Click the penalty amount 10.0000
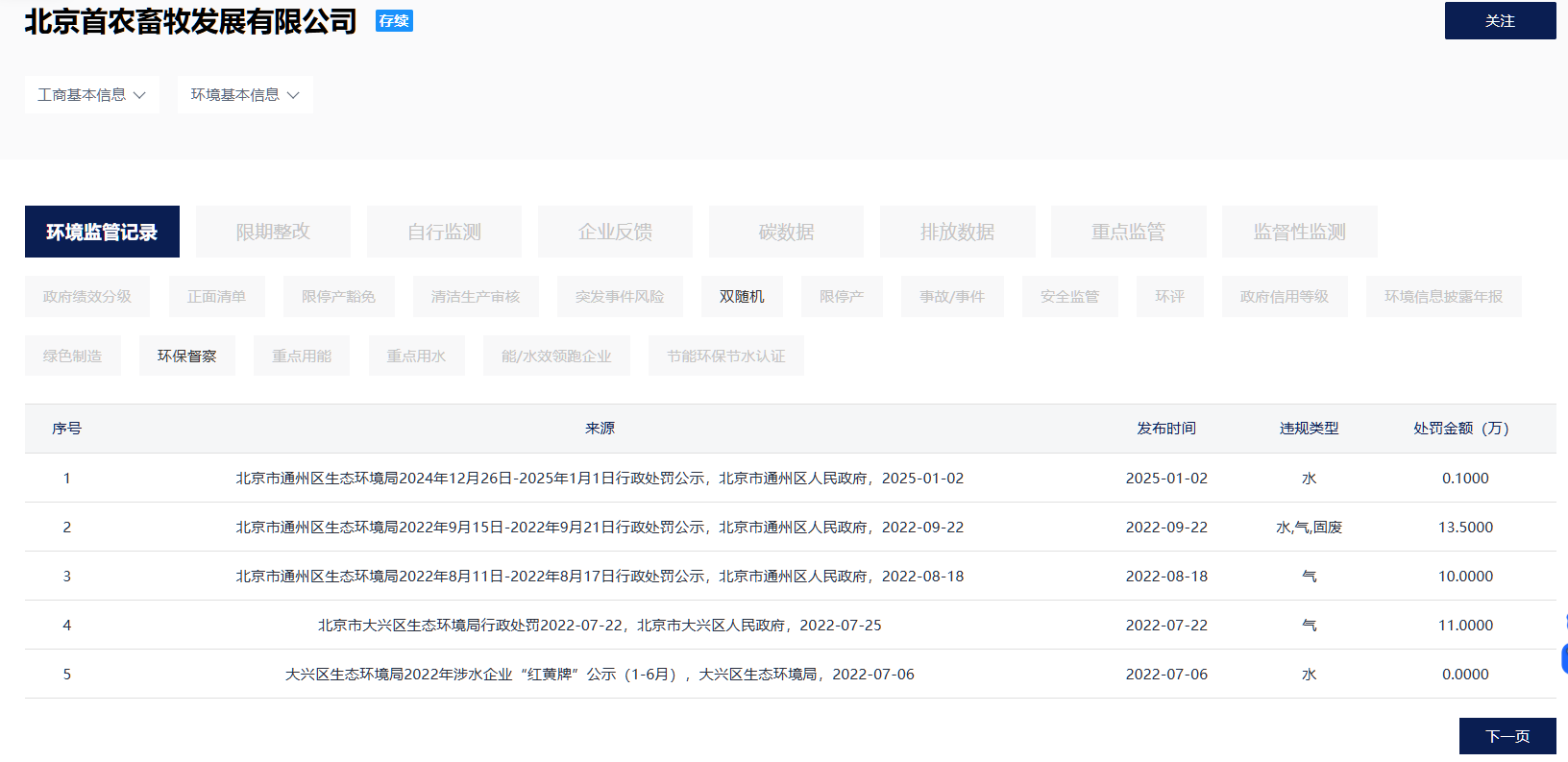 point(1465,577)
